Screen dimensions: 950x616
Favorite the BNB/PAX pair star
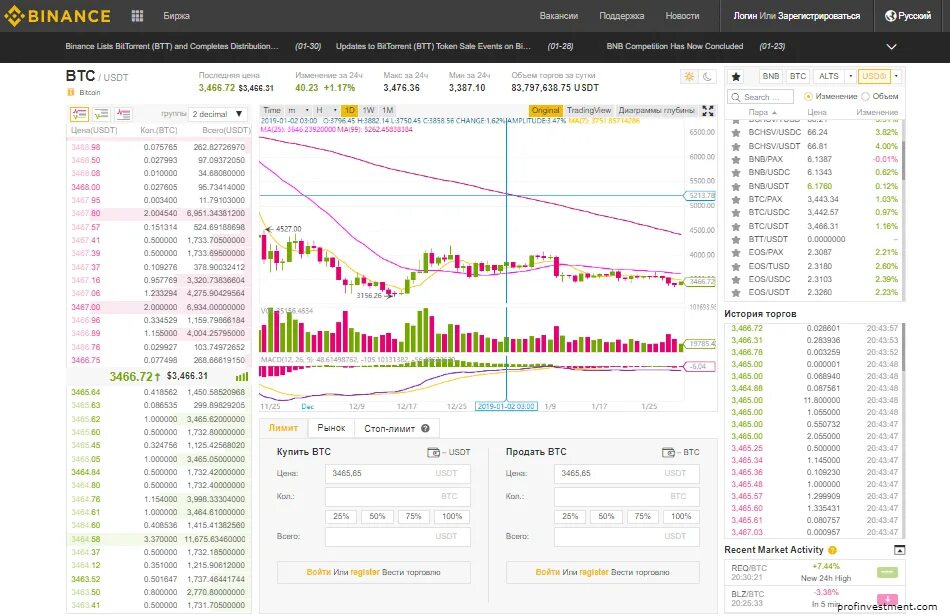tap(736, 160)
